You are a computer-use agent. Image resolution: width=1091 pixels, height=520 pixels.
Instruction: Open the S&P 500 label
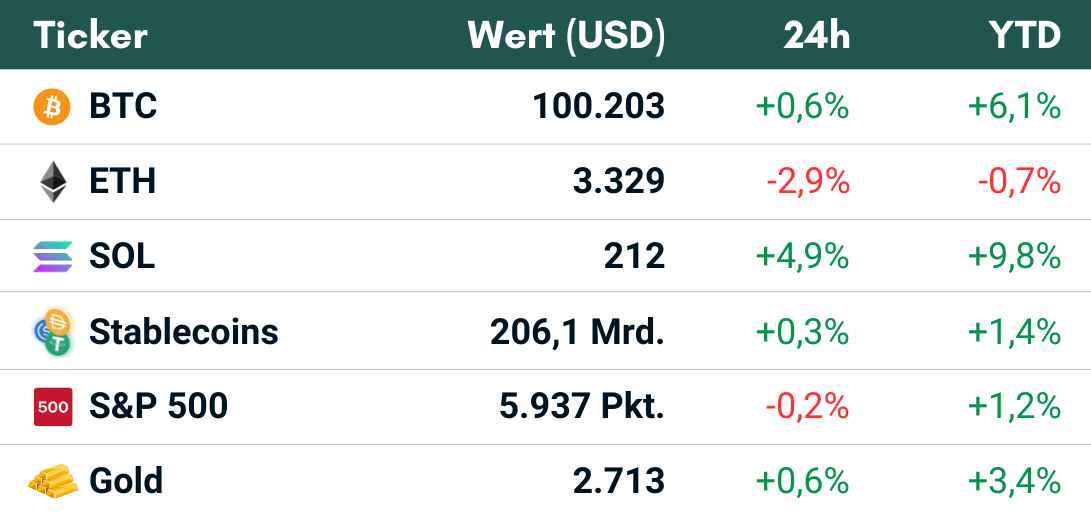coord(158,407)
